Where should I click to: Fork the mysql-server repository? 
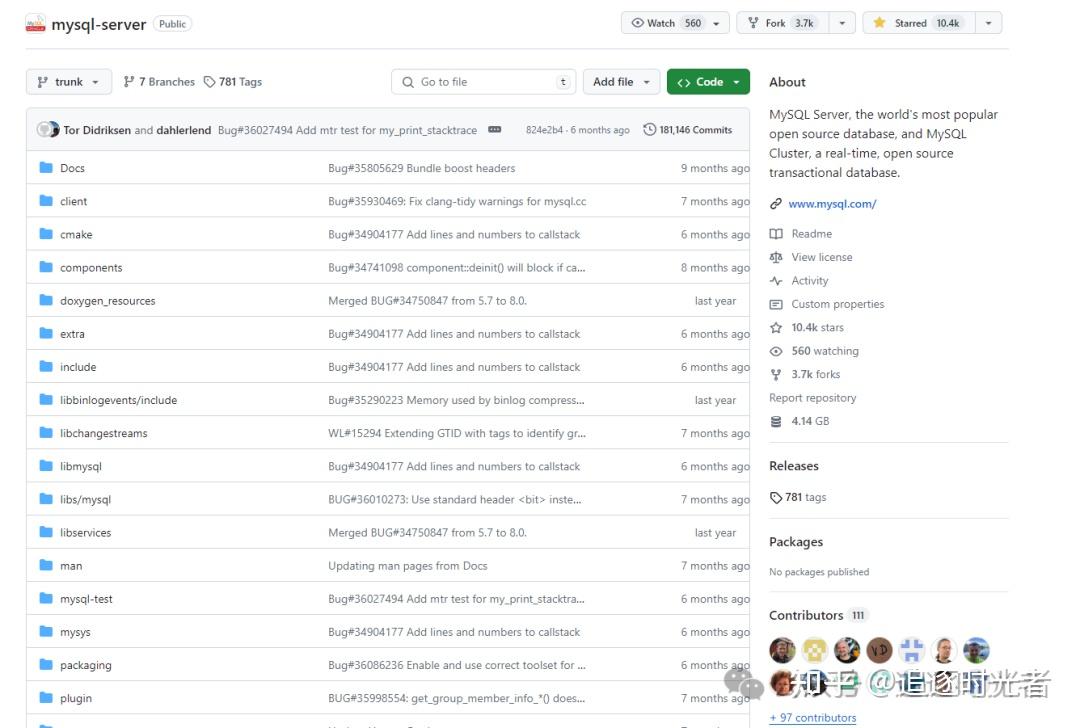click(x=783, y=23)
